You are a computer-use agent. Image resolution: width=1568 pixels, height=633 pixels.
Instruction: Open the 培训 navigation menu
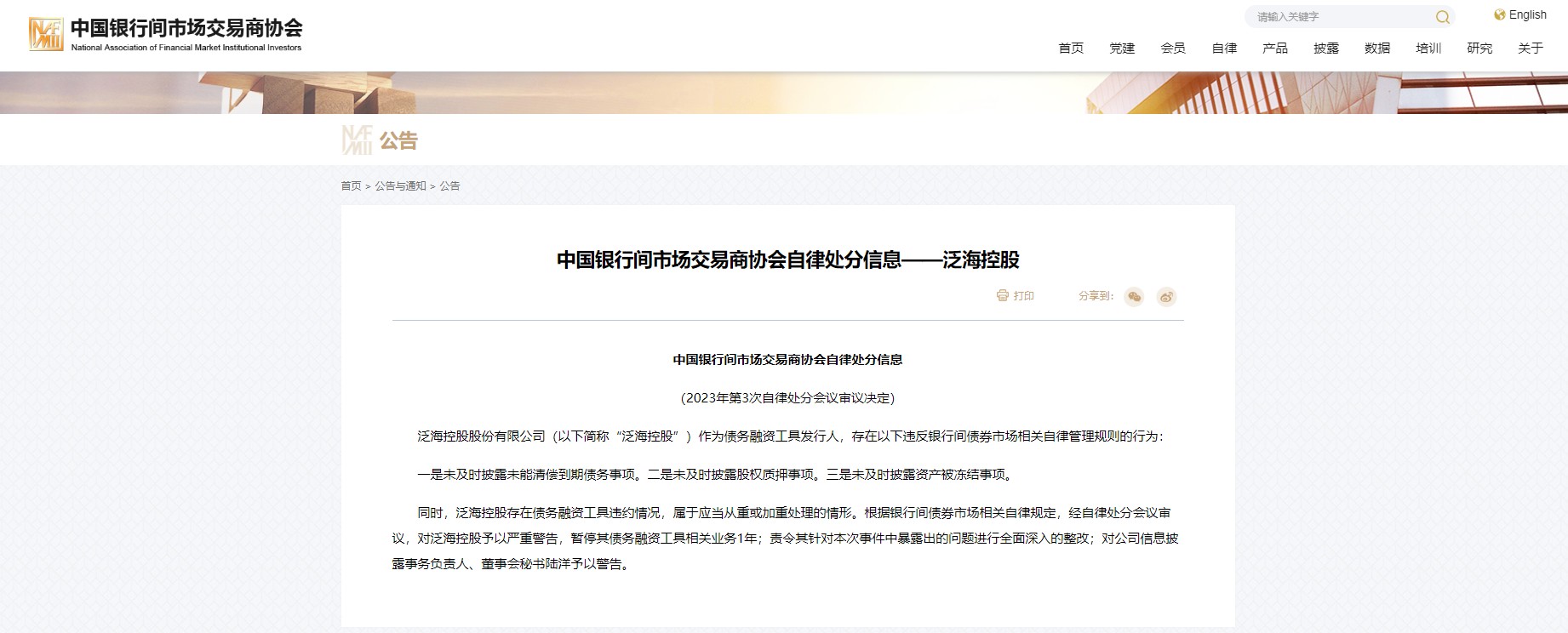(1428, 48)
